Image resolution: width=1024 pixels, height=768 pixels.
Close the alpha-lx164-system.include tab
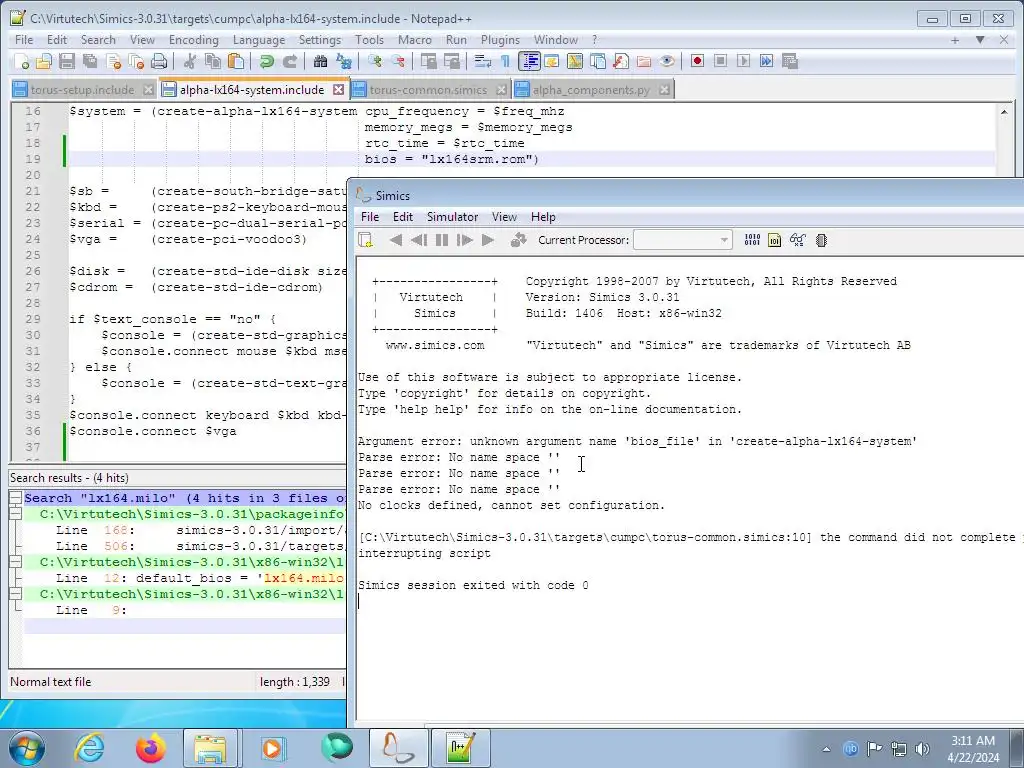pyautogui.click(x=338, y=89)
